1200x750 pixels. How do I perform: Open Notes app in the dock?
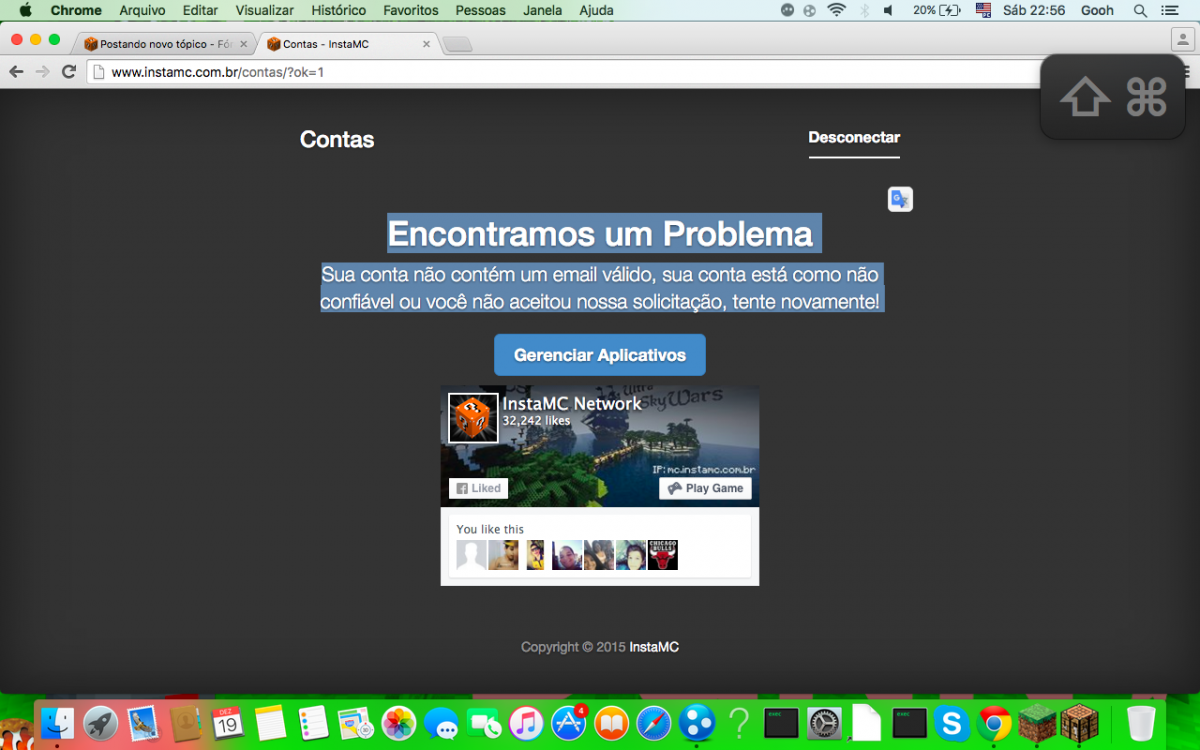click(271, 723)
